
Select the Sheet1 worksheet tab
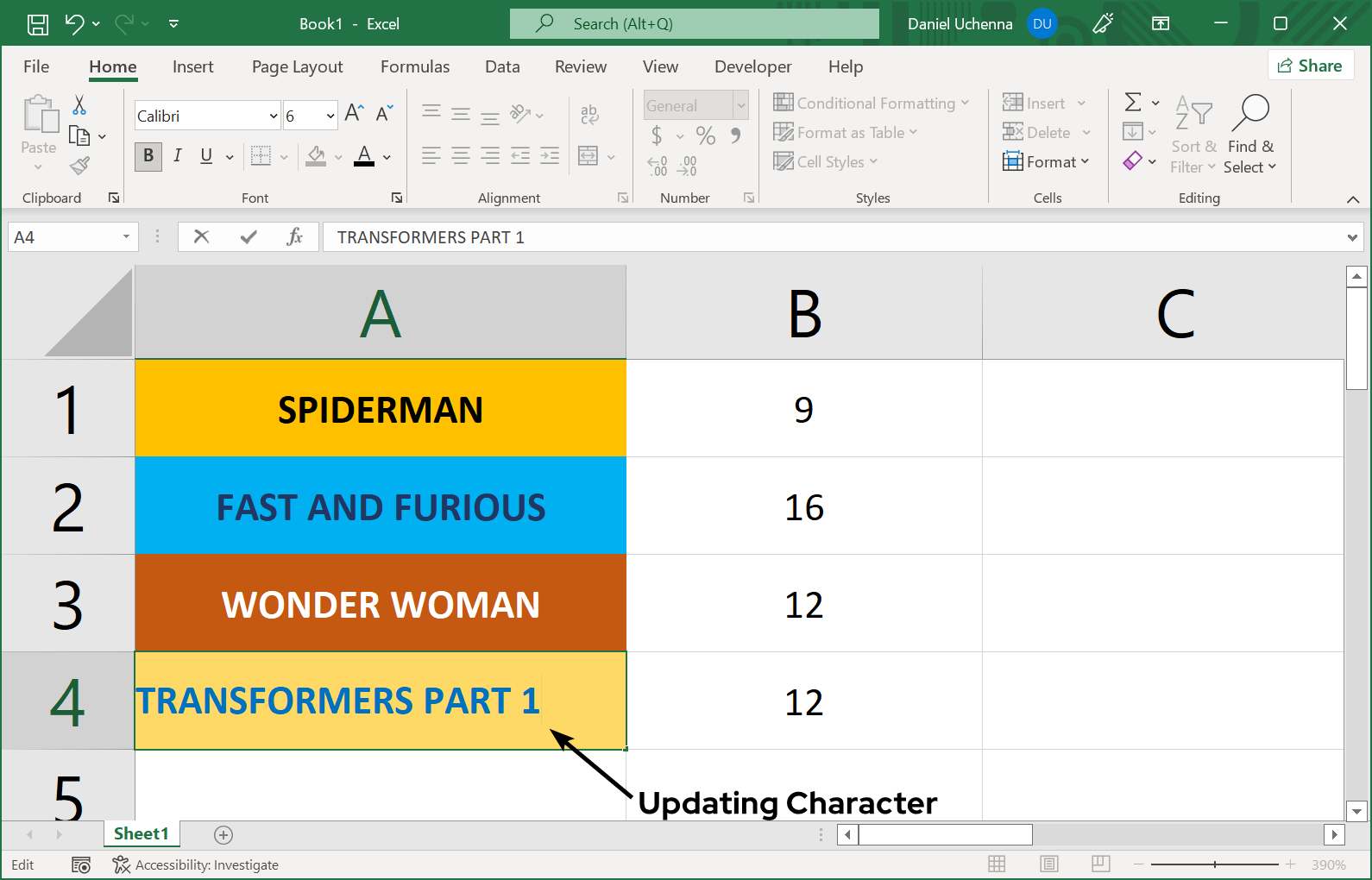tap(141, 833)
